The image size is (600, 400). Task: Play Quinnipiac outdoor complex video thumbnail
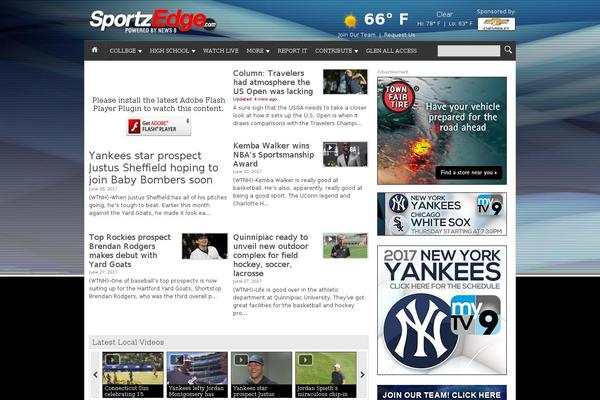click(345, 245)
